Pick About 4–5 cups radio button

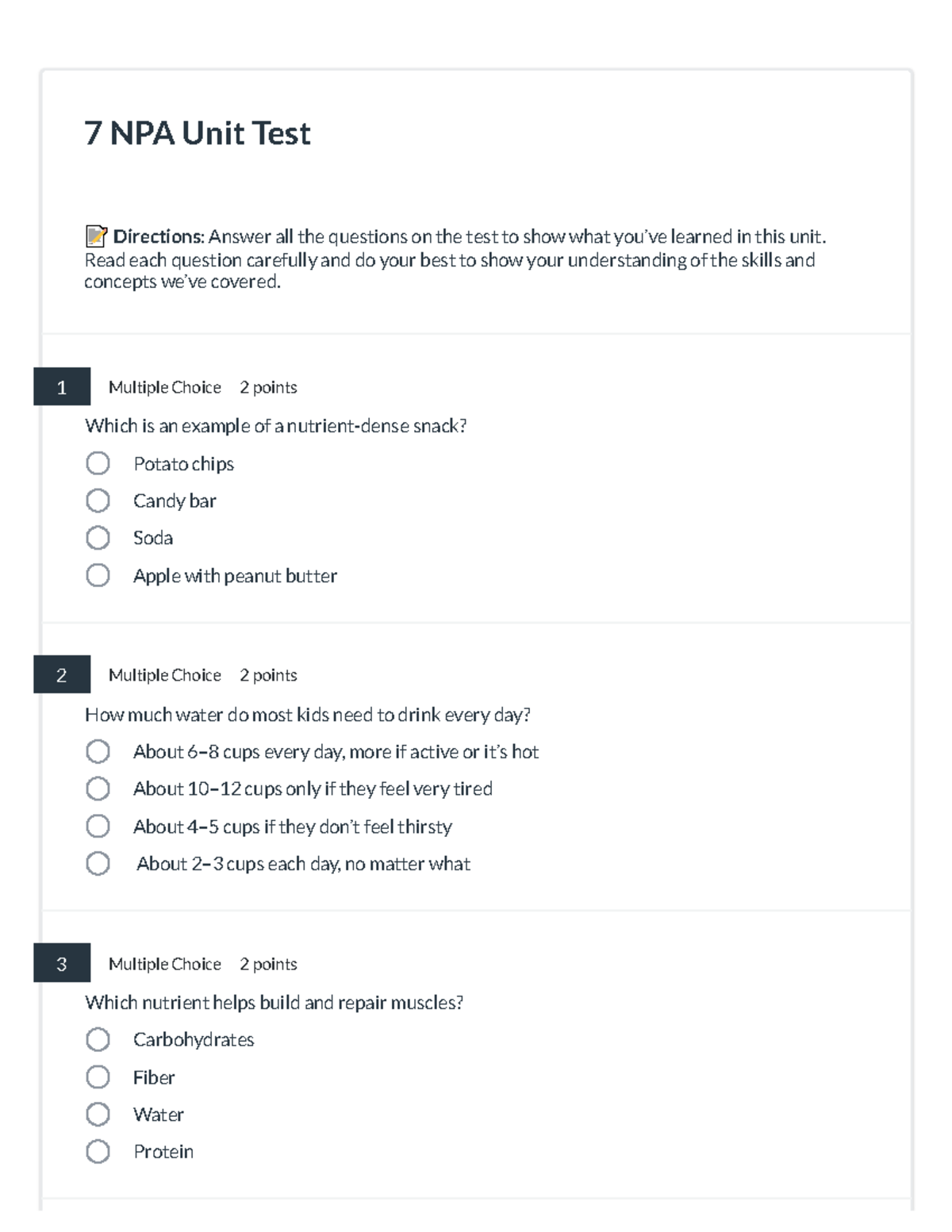pyautogui.click(x=98, y=826)
